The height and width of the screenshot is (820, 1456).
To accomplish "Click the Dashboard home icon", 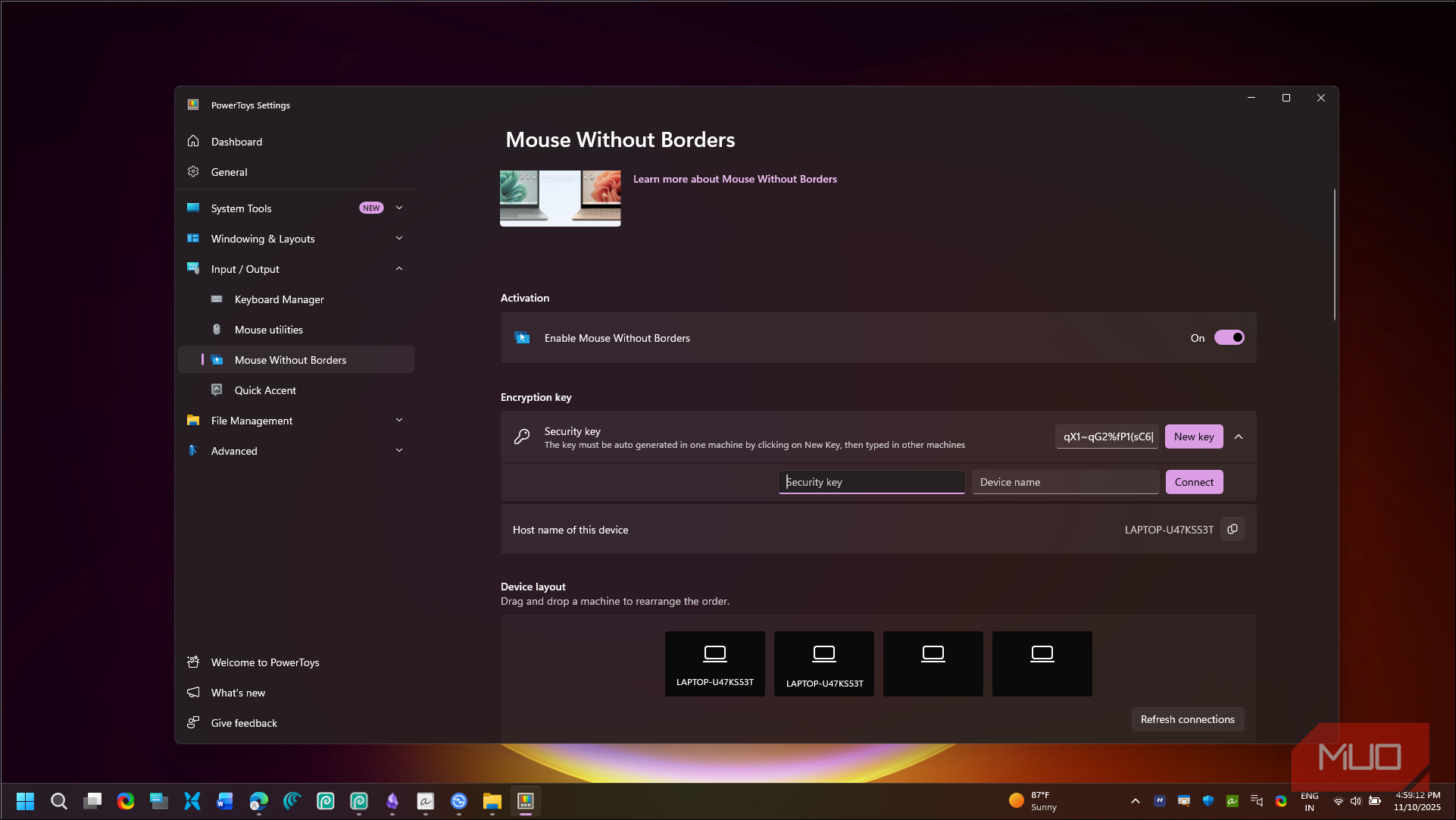I will (x=193, y=141).
